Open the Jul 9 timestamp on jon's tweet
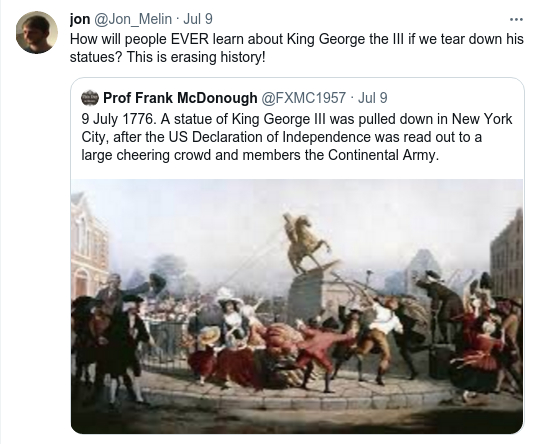 [198, 19]
